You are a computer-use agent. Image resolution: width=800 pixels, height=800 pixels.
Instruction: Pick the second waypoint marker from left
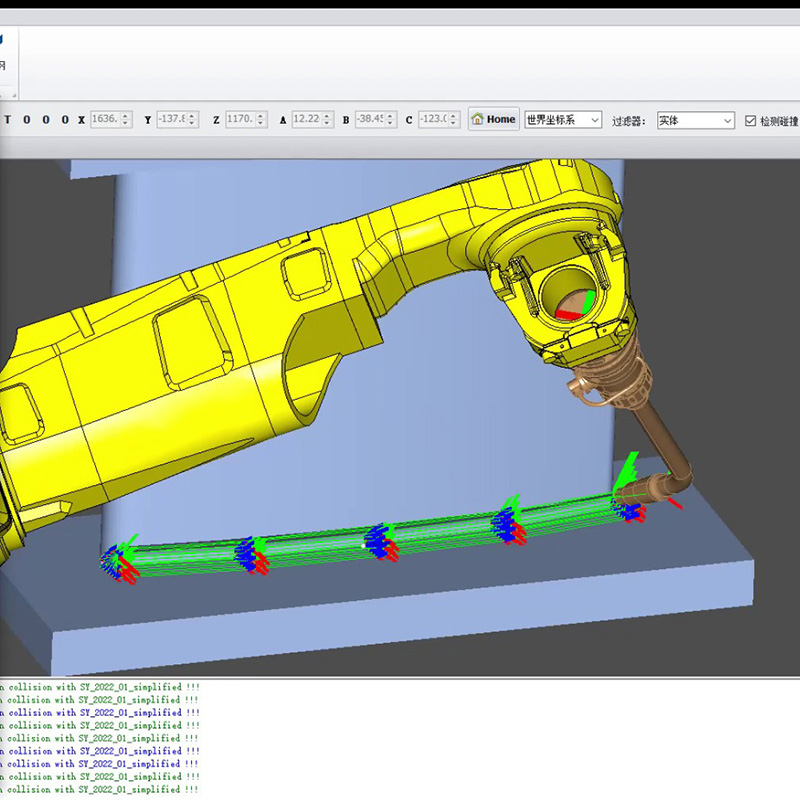pyautogui.click(x=250, y=555)
